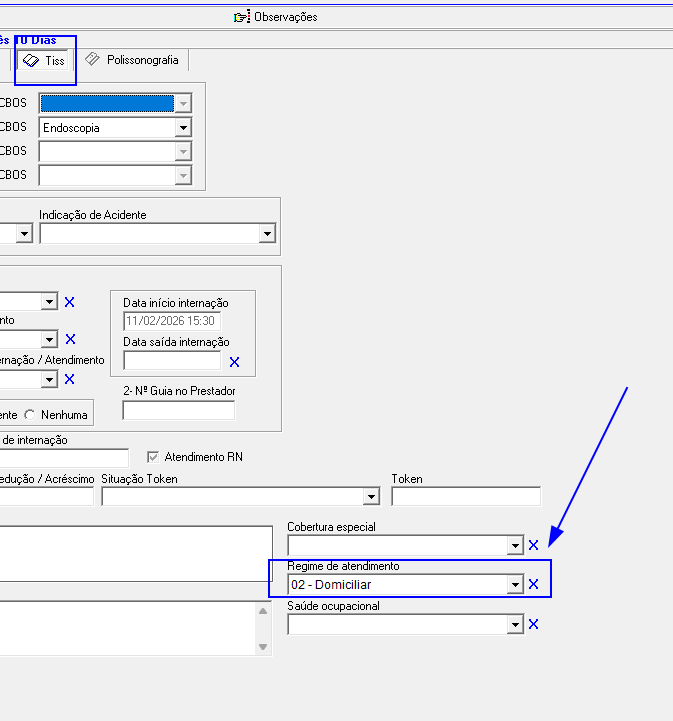Clear Saúde ocupacional using its blue X
Viewport: 673px width, 721px height.
click(533, 624)
